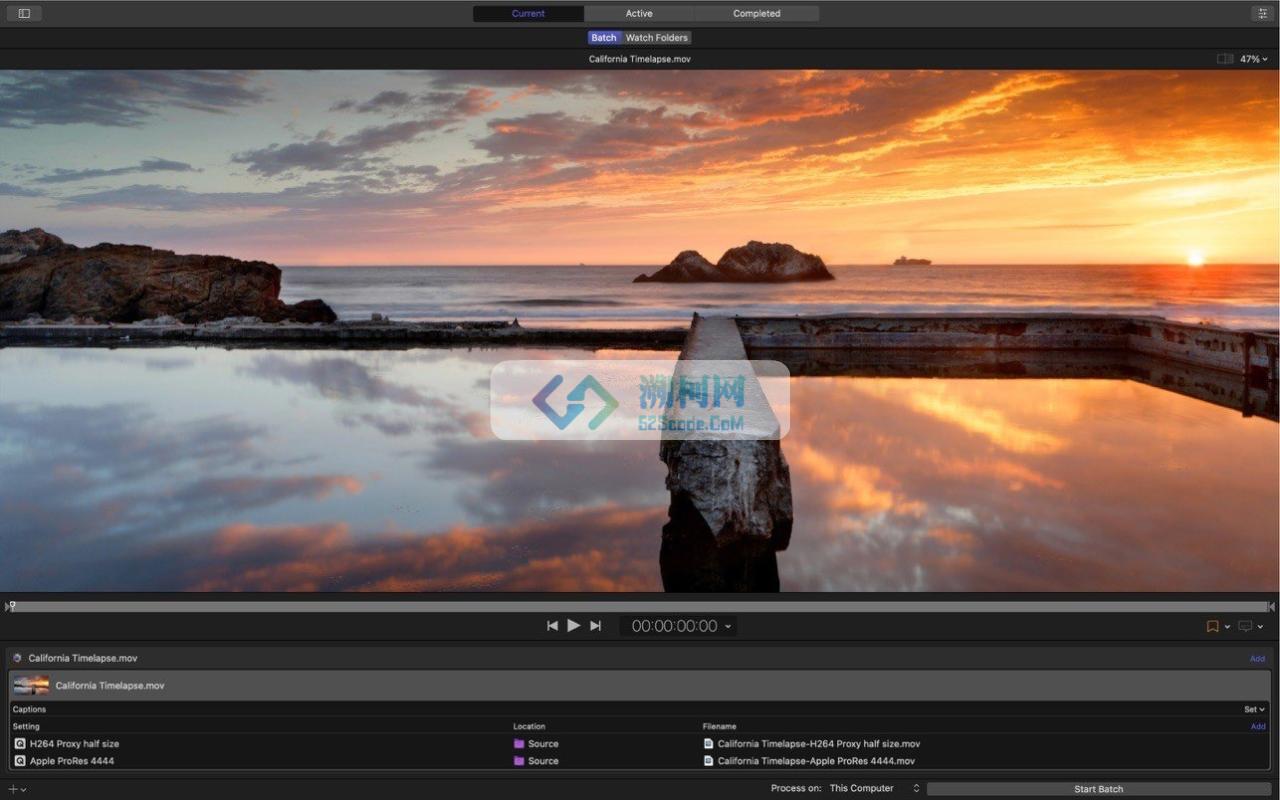Select the California Timelapse.mov thumbnail

[31, 686]
